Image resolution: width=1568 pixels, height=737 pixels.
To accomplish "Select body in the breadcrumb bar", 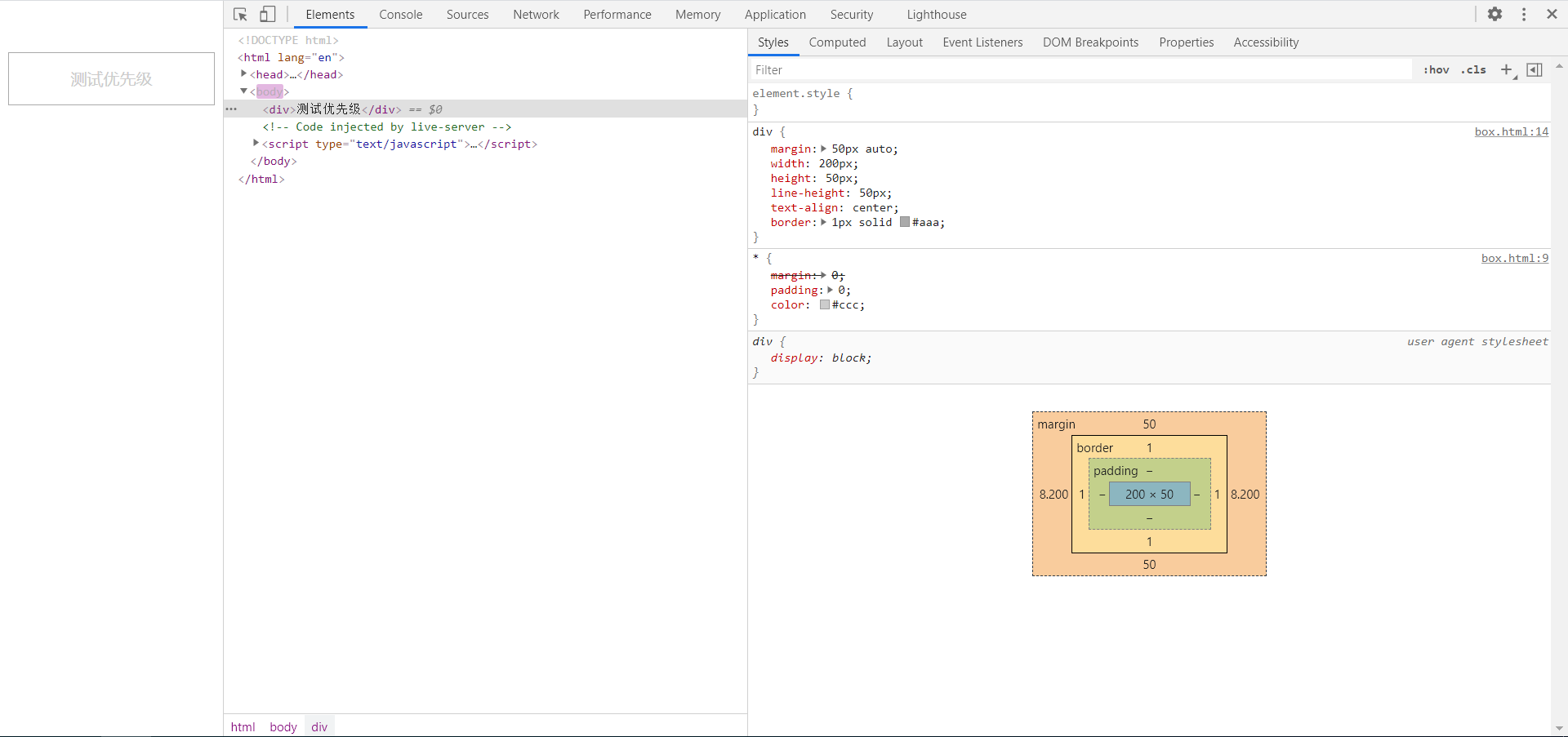I will pyautogui.click(x=283, y=726).
